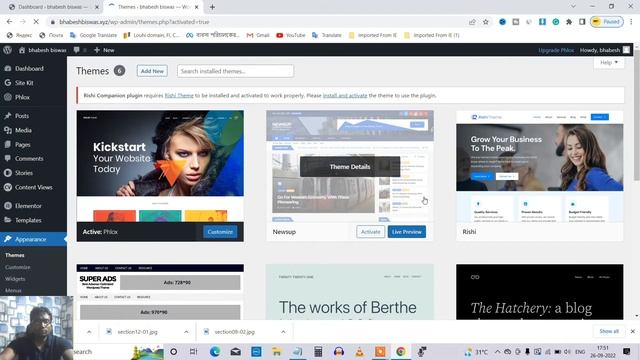Open Imported From IE bookmark folder
The width and height of the screenshot is (640, 360).
[373, 35]
